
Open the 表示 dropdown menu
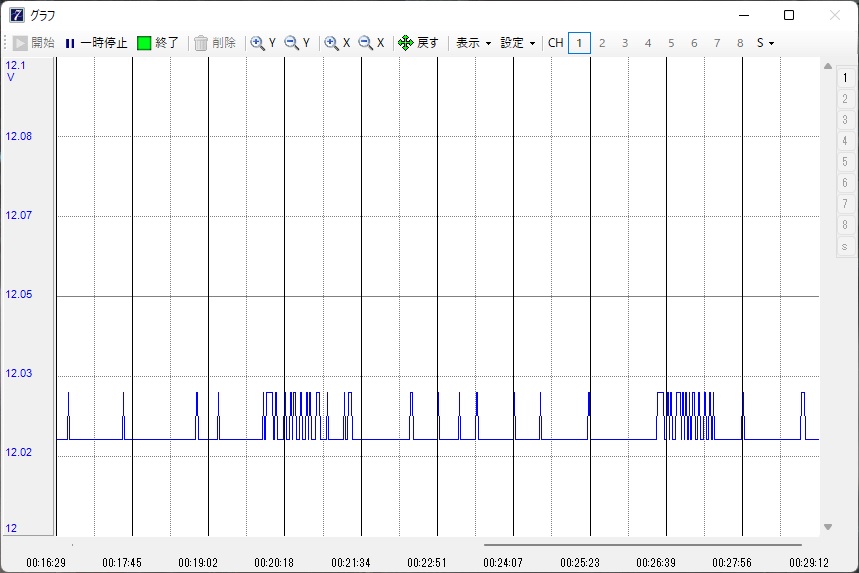coord(473,43)
